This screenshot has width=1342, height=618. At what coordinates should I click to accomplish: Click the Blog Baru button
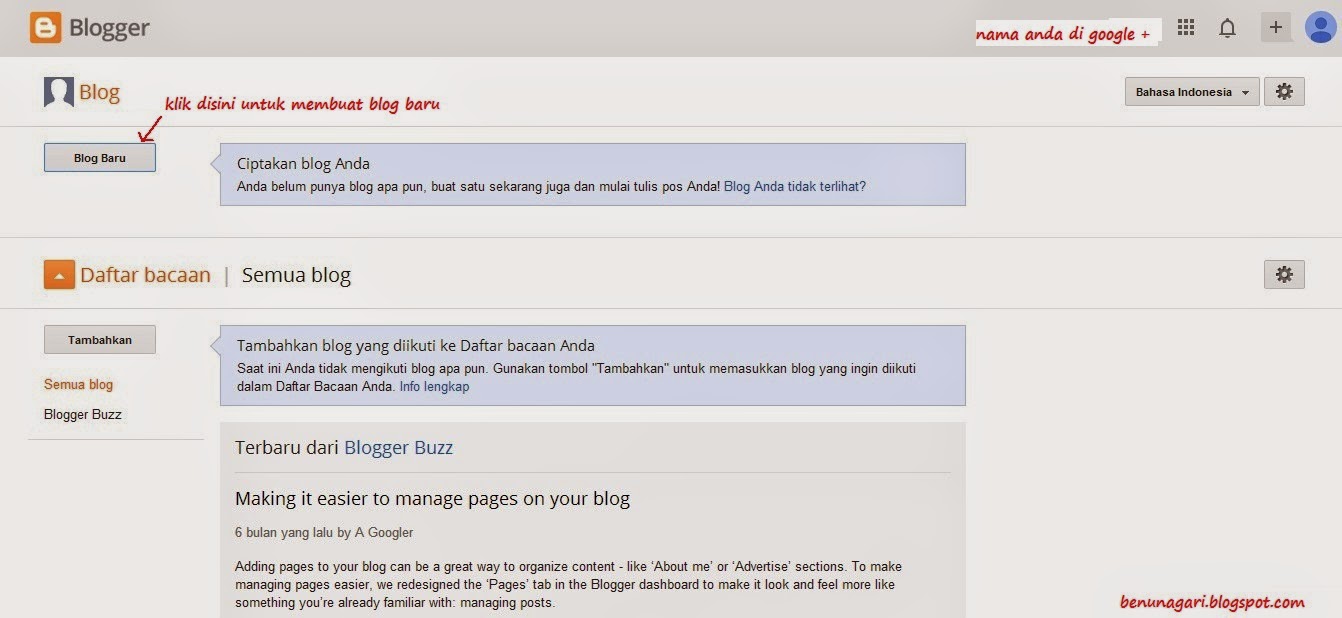tap(100, 158)
